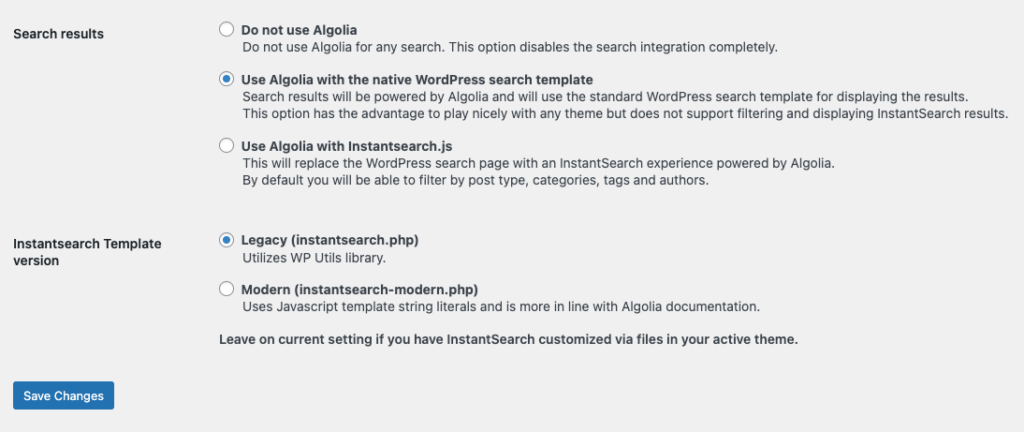Select the 'Do not use Algolia' radio button
Viewport: 1024px width, 432px height.
(226, 29)
